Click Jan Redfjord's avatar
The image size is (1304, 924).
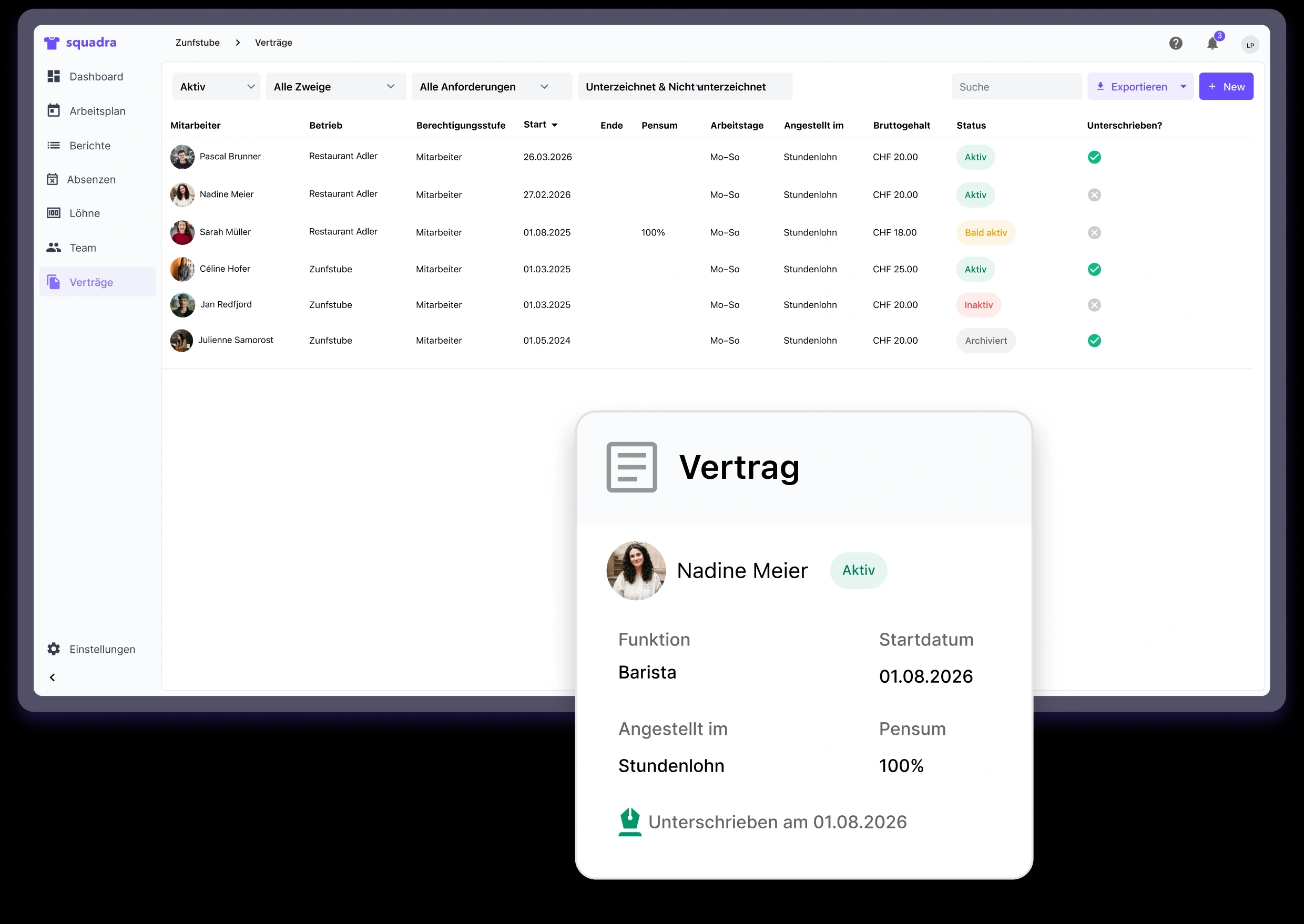click(182, 304)
